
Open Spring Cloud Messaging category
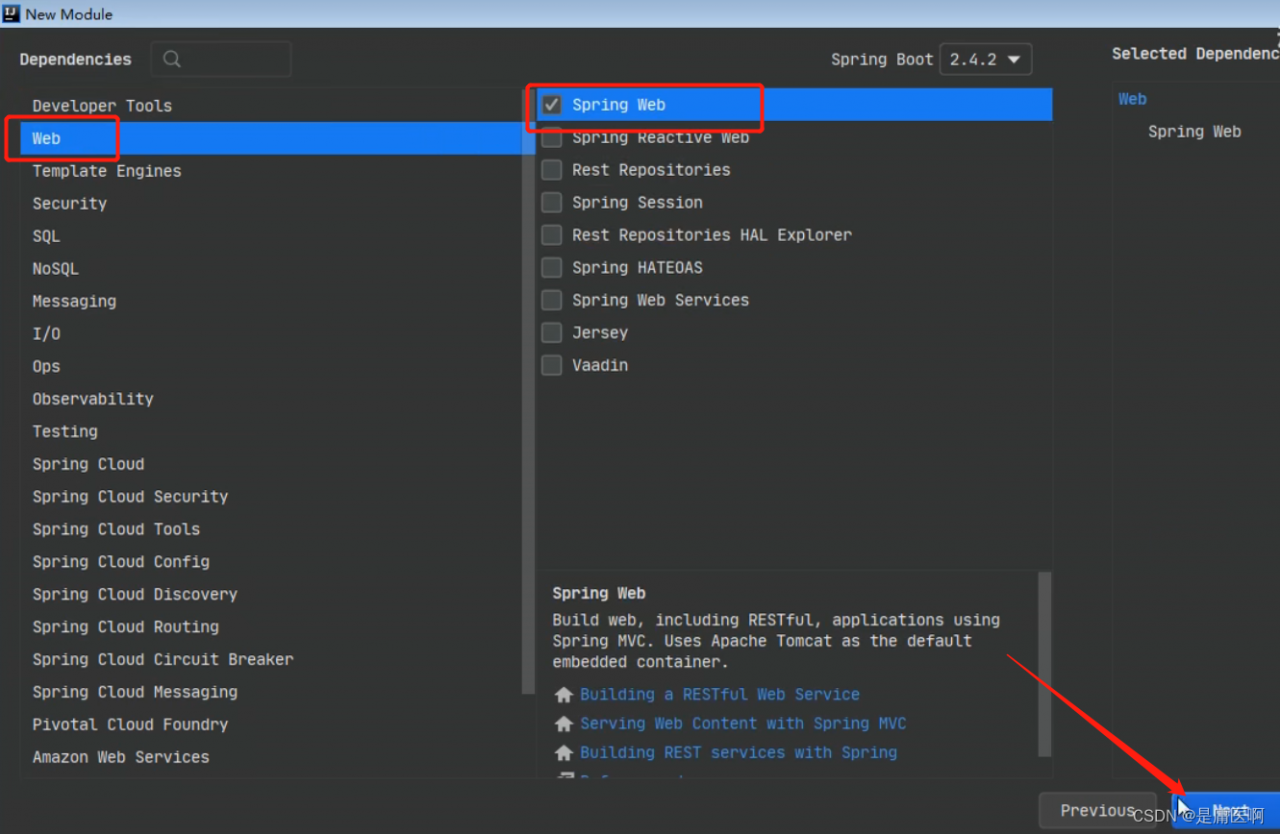point(272,692)
